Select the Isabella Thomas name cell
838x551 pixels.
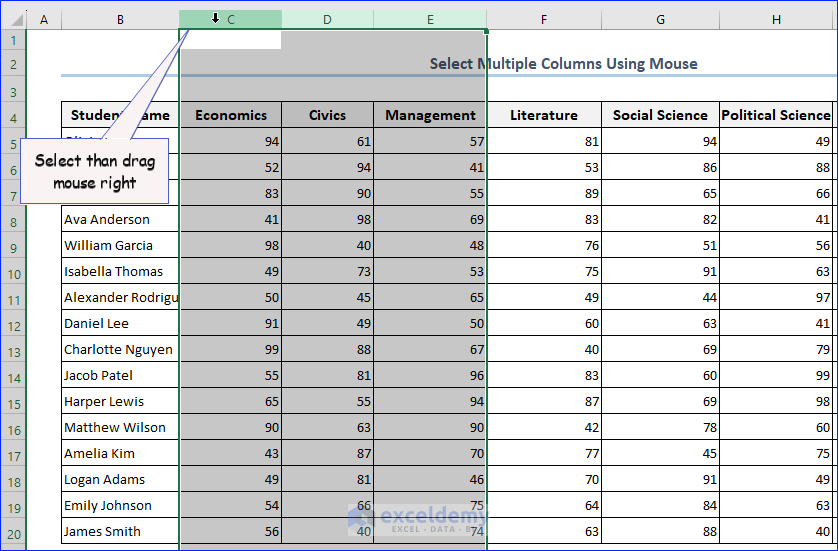(x=120, y=271)
